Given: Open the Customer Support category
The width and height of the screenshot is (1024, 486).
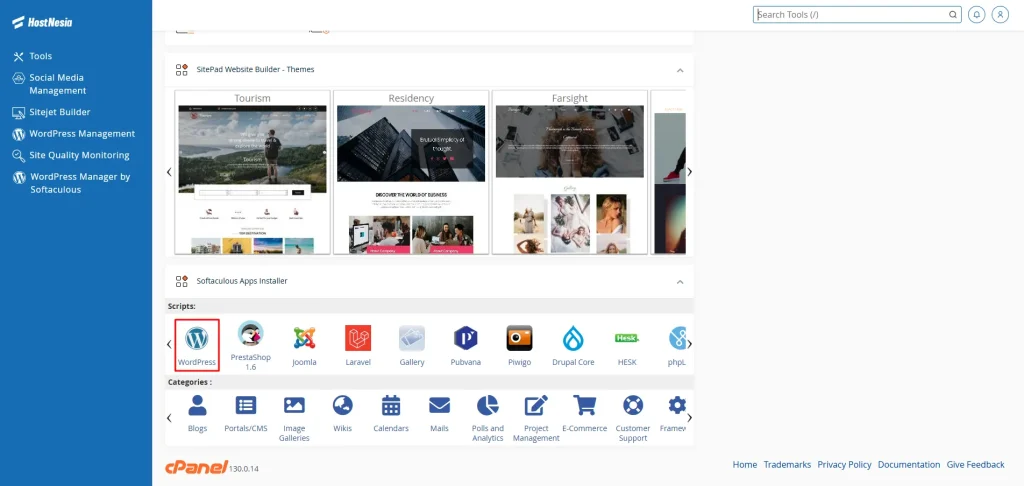Looking at the screenshot, I should 633,419.
